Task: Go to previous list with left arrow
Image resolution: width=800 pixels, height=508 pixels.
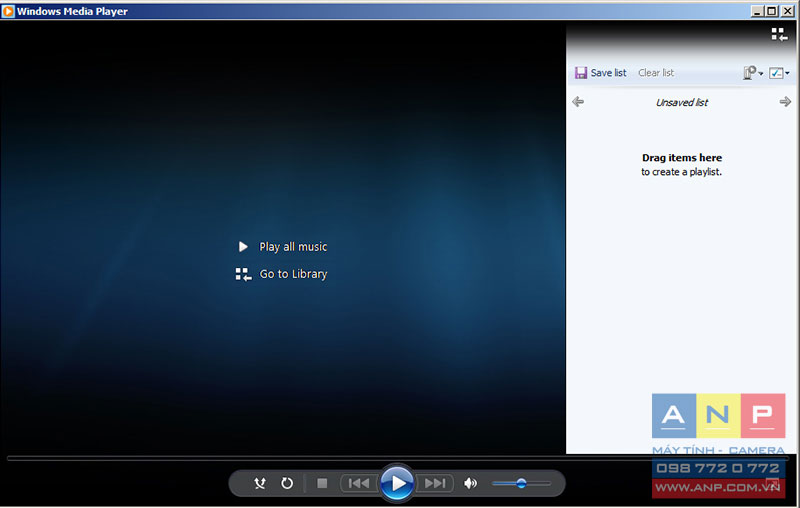Action: (578, 102)
